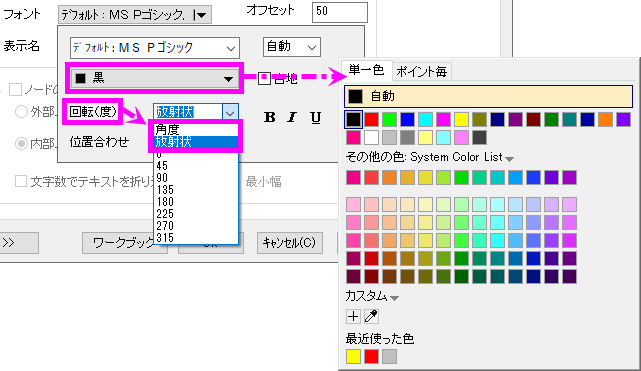Toggle 文字数でテキストを折り返す checkbox
This screenshot has width=641, height=371.
pos(21,181)
